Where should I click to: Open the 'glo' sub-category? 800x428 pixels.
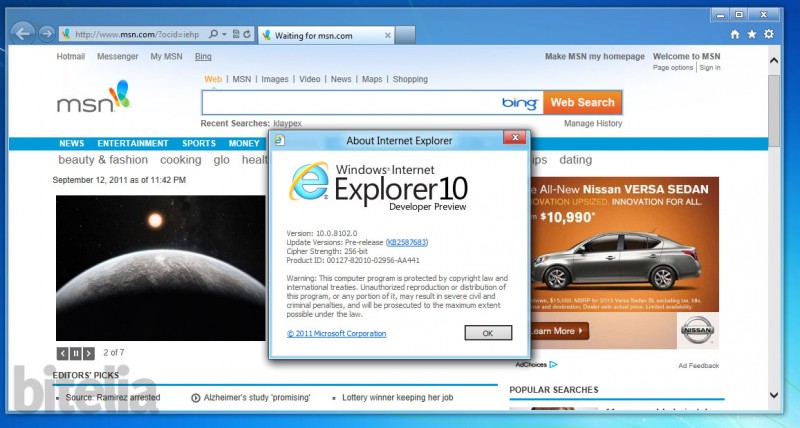coord(221,160)
